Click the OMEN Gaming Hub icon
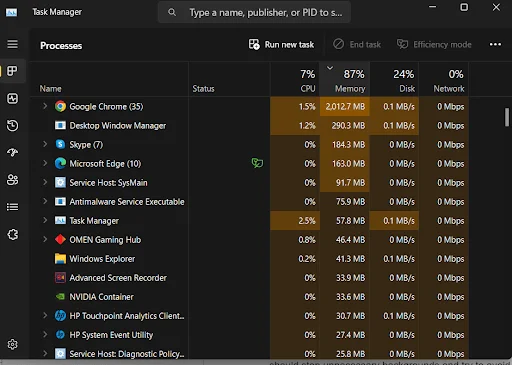The height and width of the screenshot is (365, 512). (60, 239)
